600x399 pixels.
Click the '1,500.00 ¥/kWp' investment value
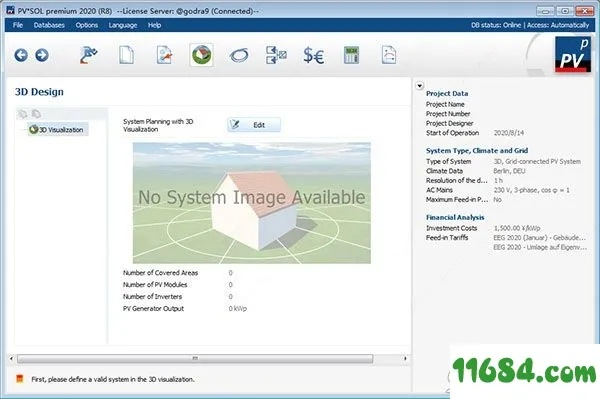(517, 228)
